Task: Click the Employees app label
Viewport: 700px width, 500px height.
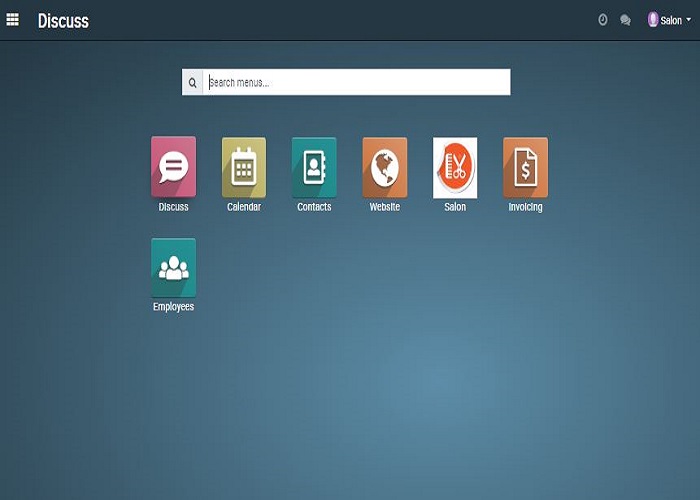Action: (x=173, y=307)
